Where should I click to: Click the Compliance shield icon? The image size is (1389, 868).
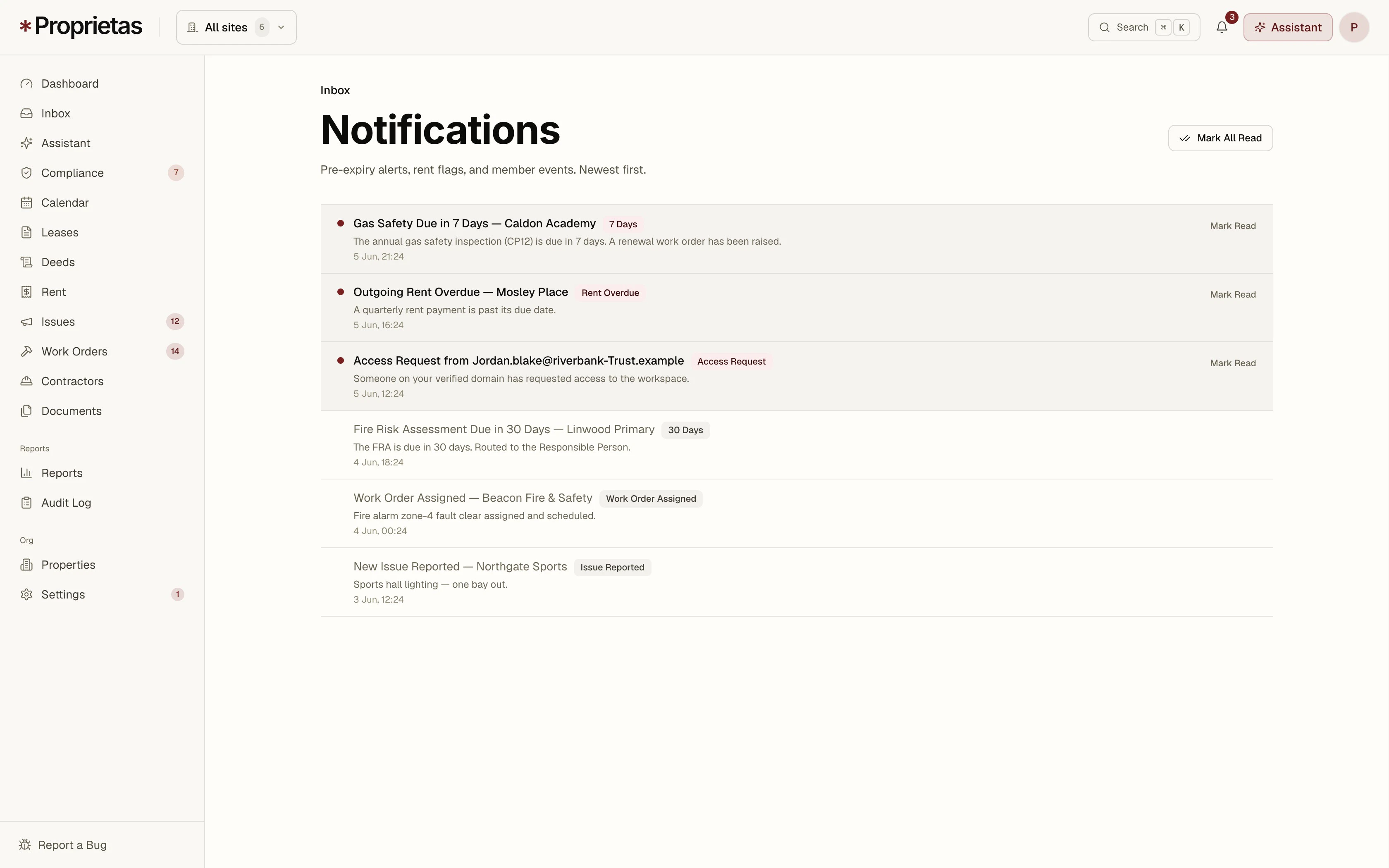[x=26, y=173]
